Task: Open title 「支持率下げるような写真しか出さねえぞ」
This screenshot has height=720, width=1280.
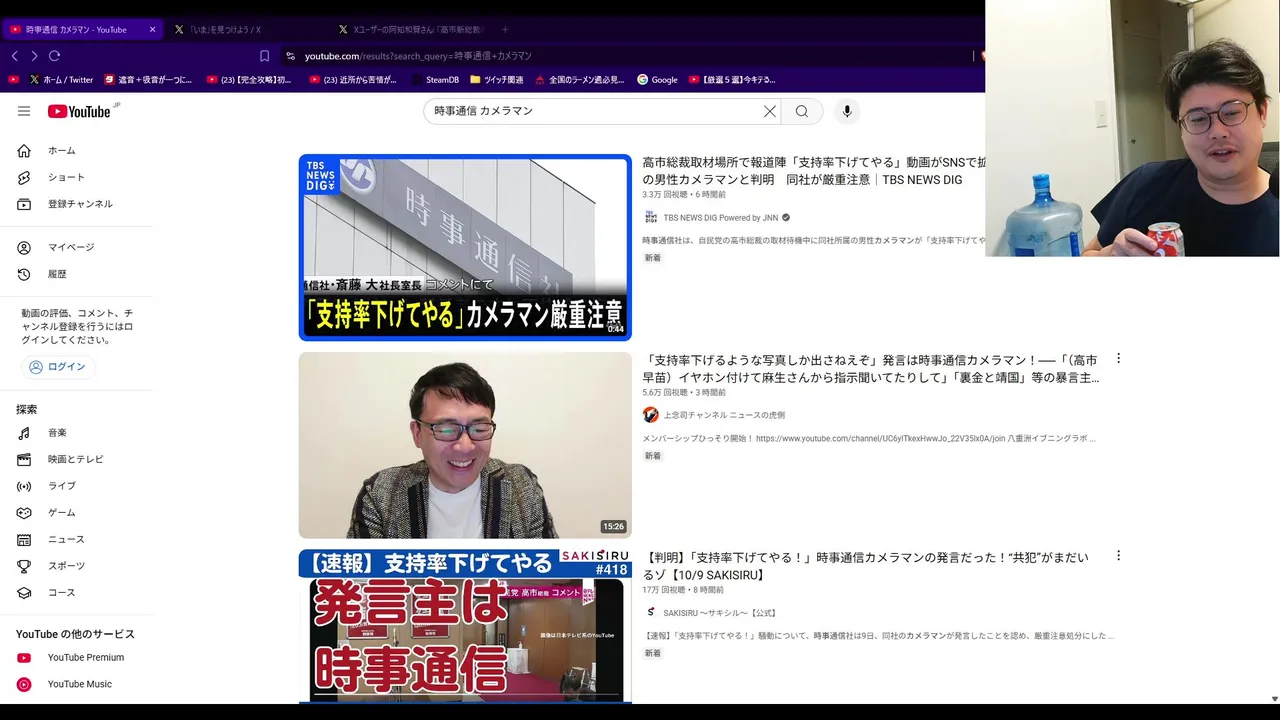Action: (871, 369)
